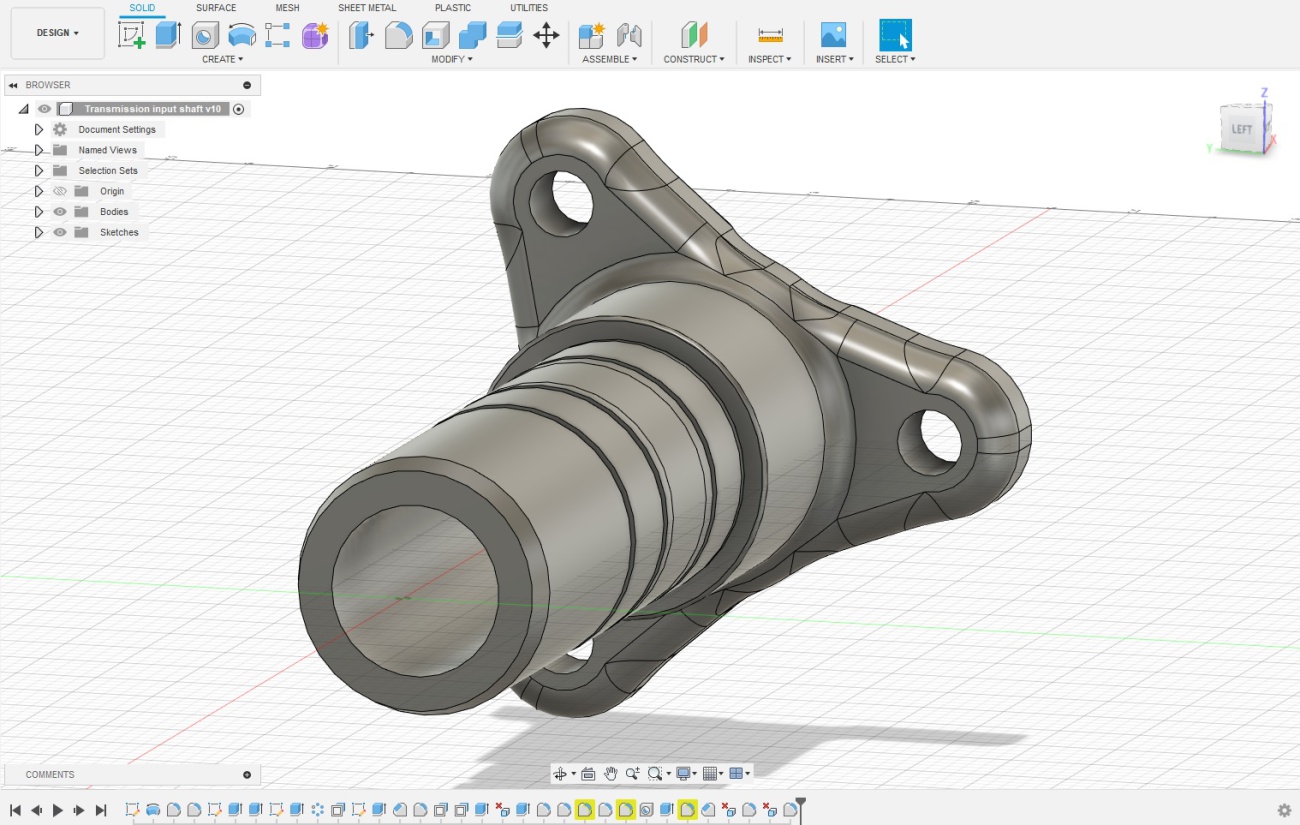Toggle visibility of the Sketches folder

(x=60, y=232)
